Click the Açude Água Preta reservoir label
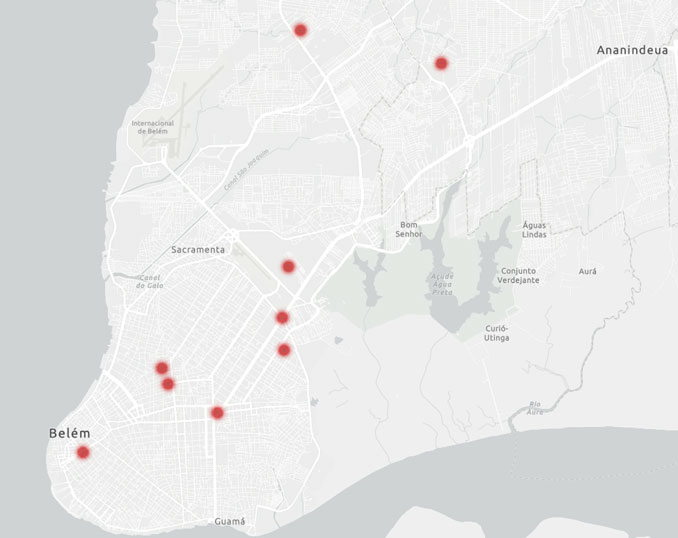678x538 pixels. [x=441, y=282]
